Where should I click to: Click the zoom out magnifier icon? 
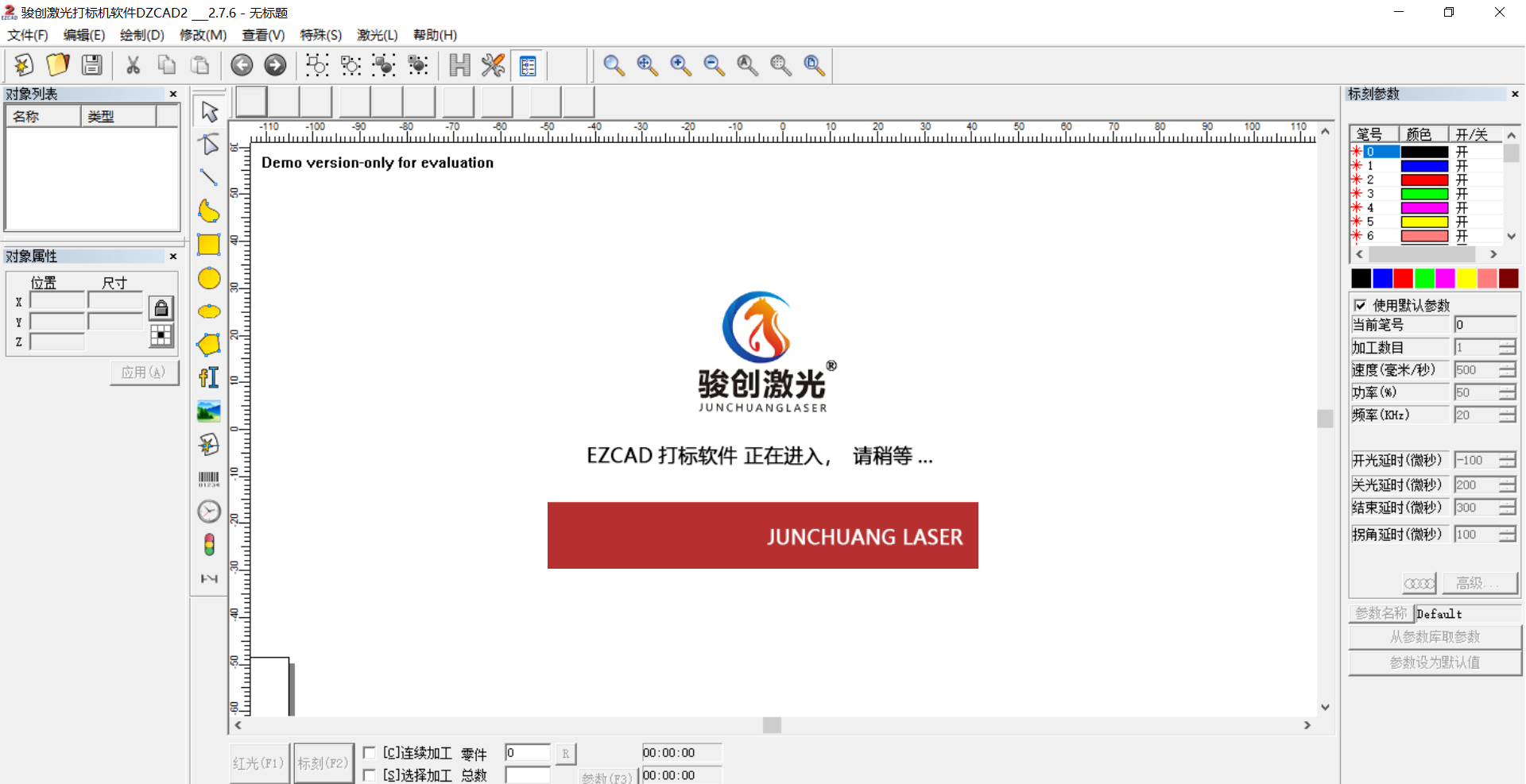pos(714,65)
